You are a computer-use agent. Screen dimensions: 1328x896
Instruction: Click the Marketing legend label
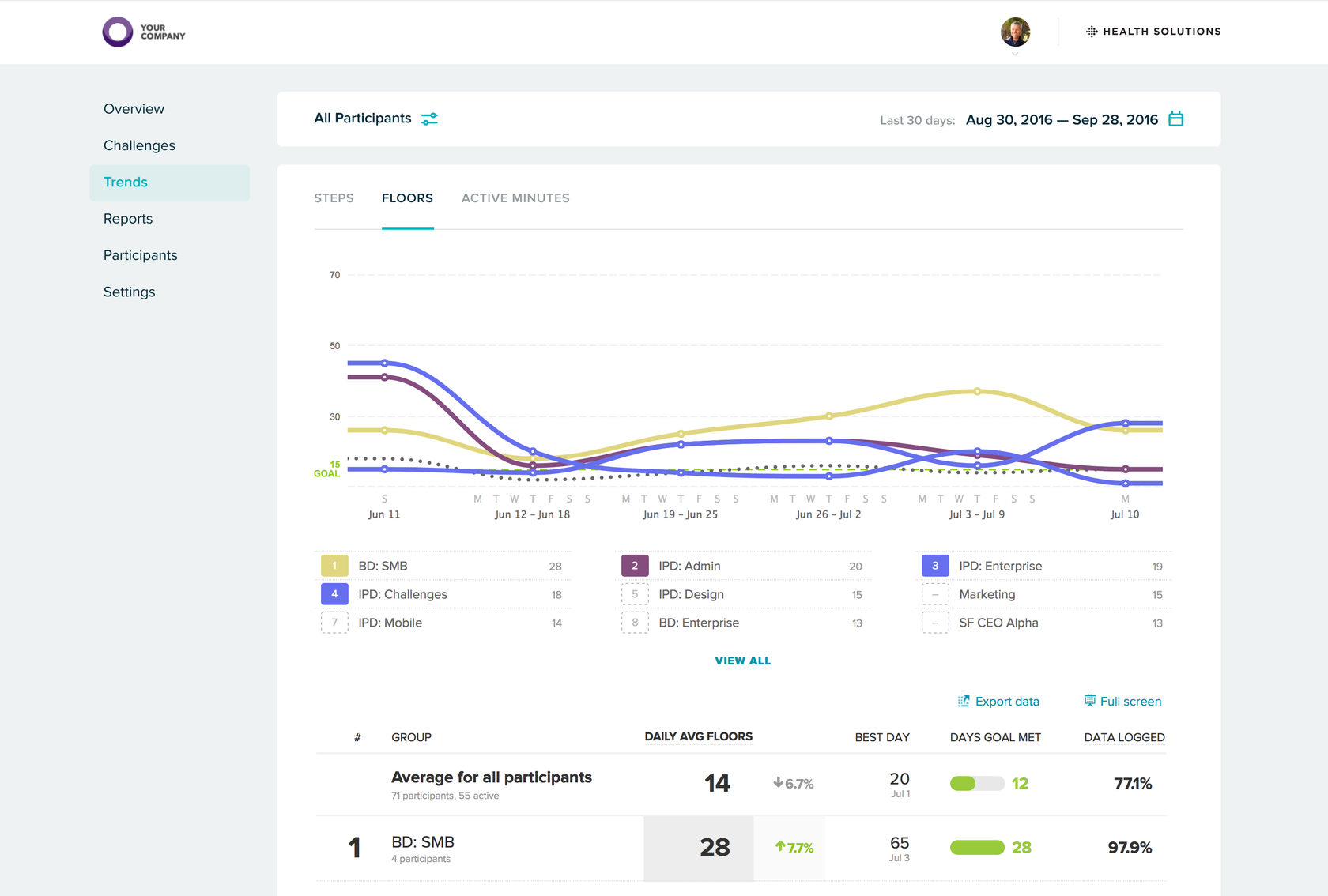coord(987,594)
